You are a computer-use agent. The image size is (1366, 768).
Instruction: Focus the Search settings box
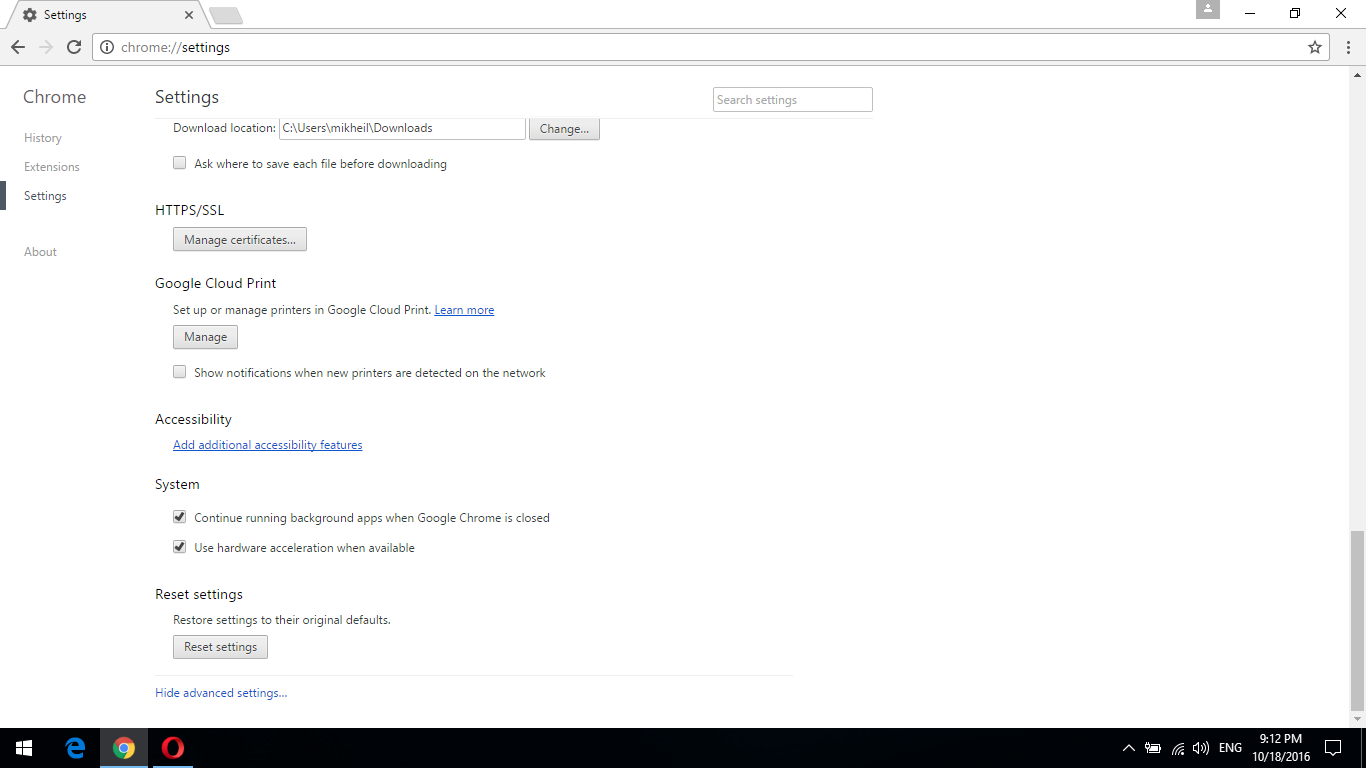793,100
